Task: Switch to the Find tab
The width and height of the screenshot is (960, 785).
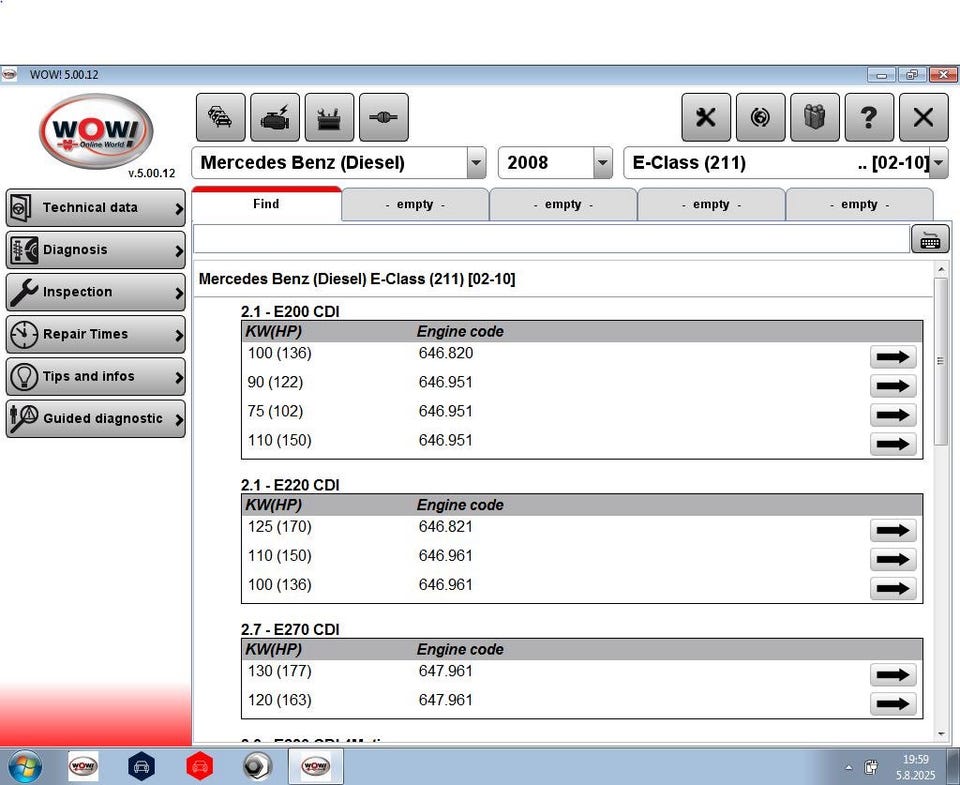Action: [x=266, y=204]
